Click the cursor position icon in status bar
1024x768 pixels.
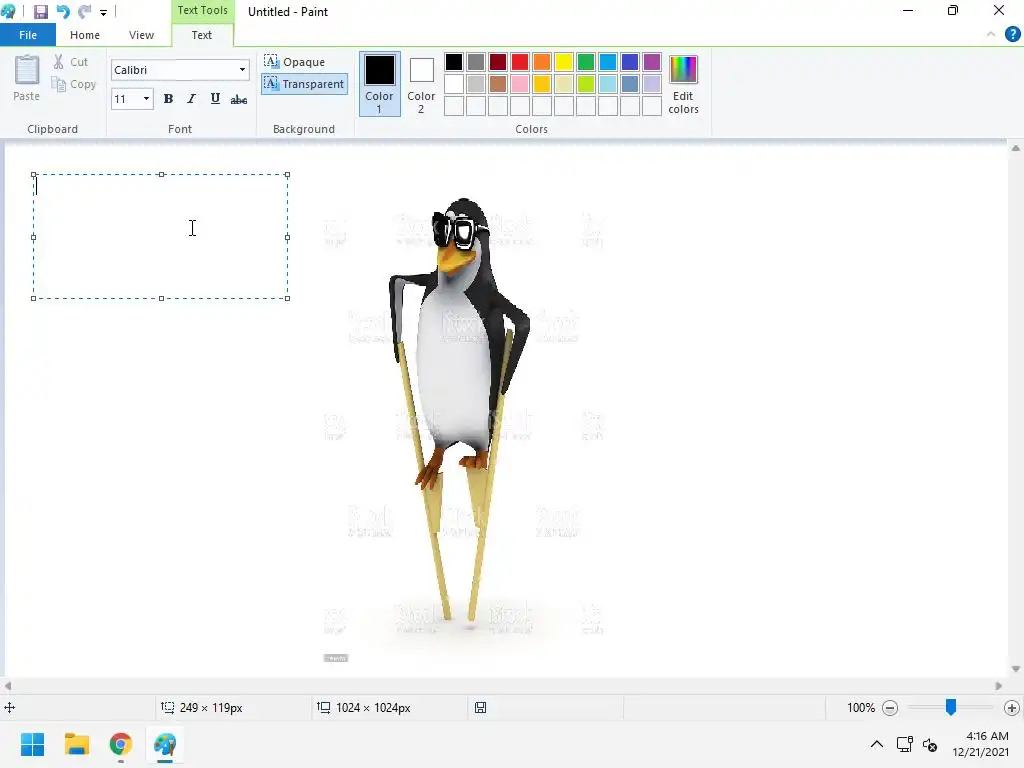[10, 707]
